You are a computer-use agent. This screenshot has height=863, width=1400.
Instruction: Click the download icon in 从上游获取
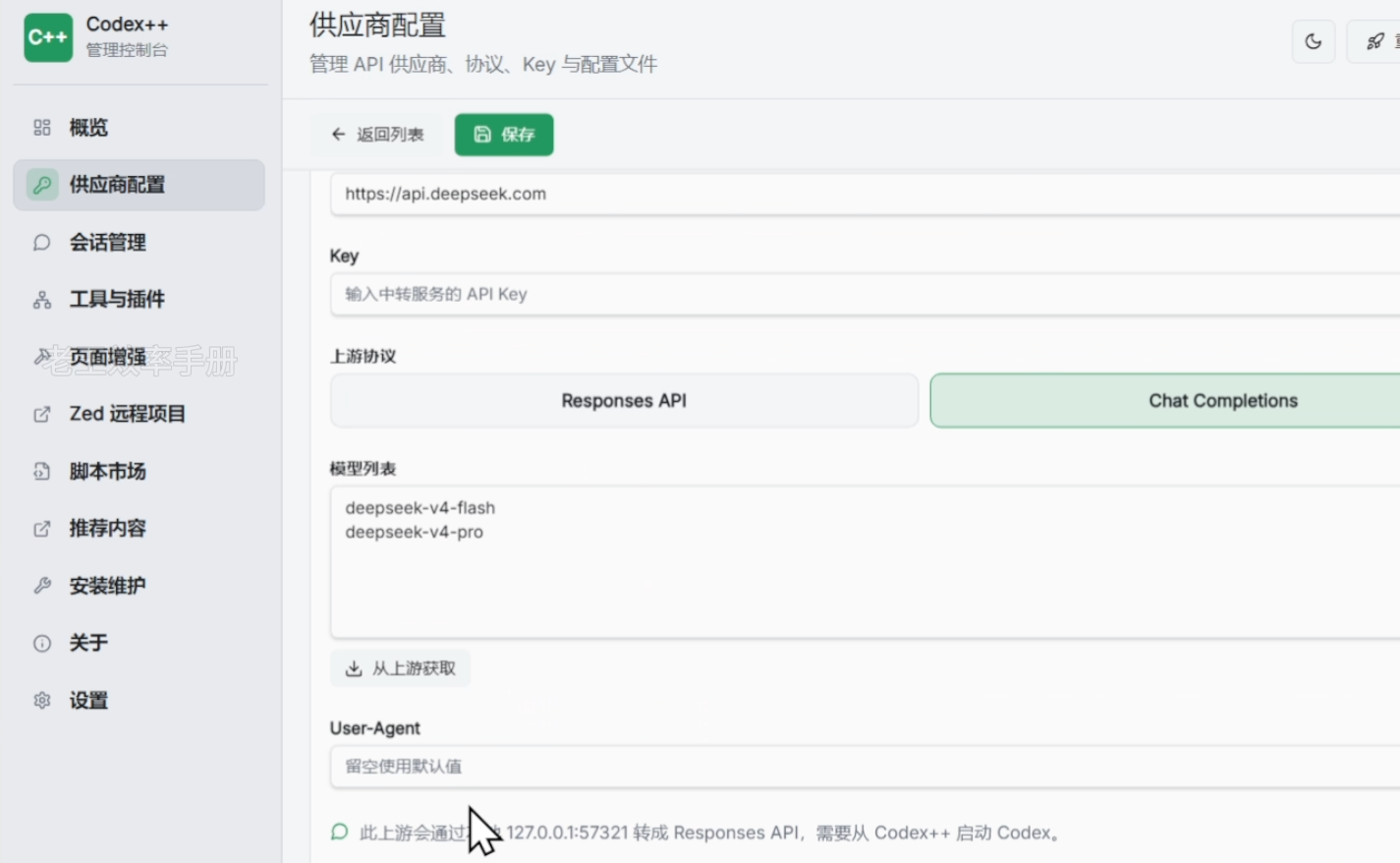354,668
